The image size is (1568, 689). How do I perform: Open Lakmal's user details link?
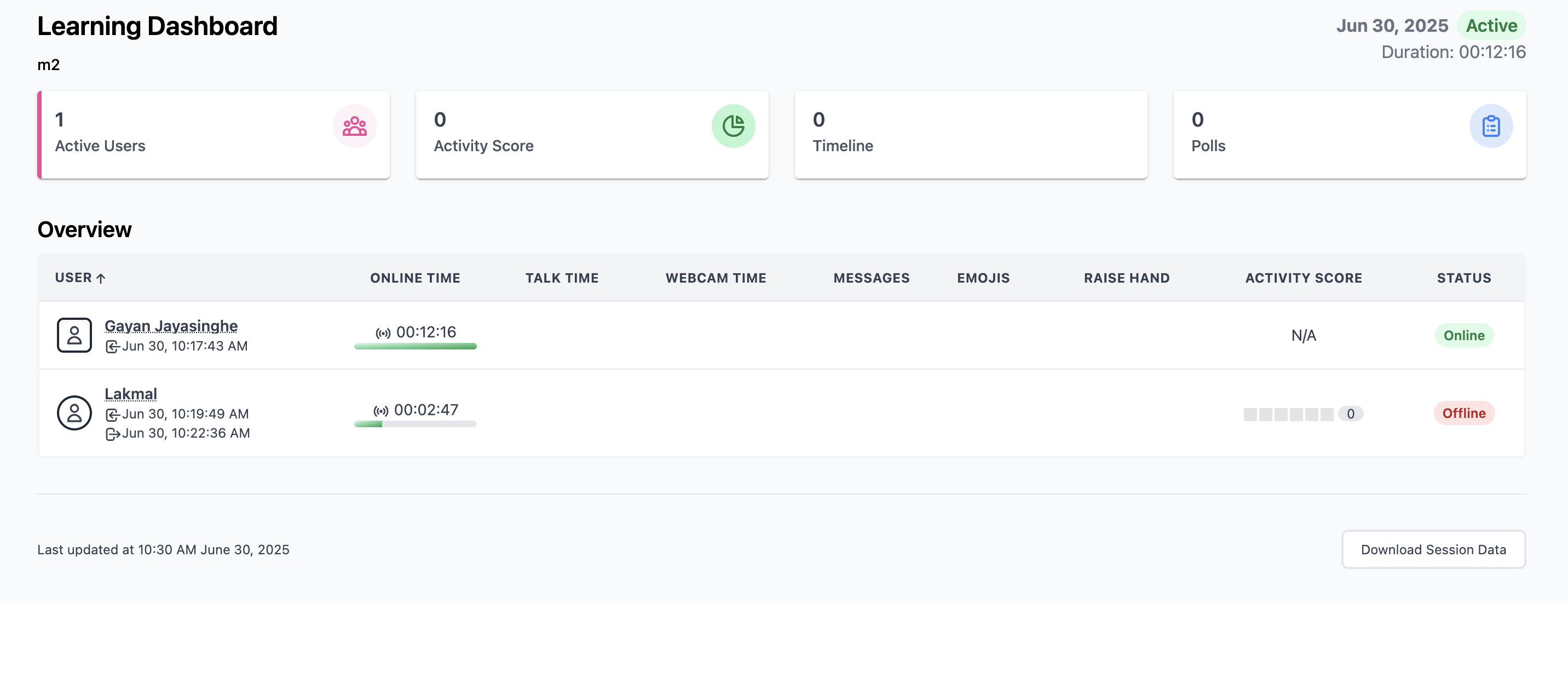[131, 394]
